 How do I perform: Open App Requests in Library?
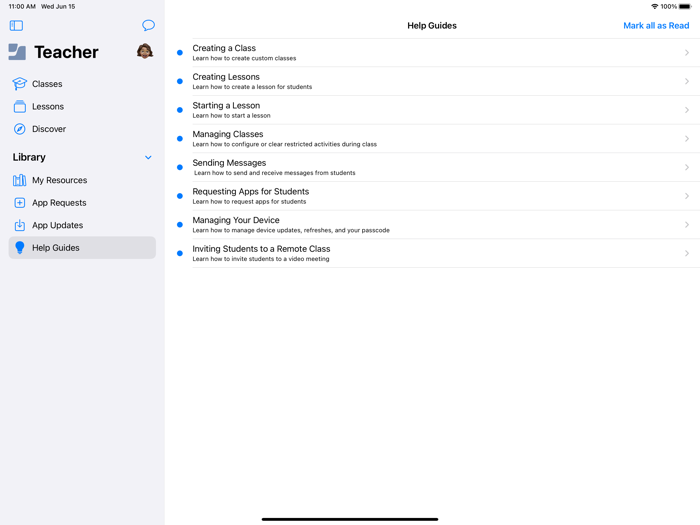click(82, 203)
